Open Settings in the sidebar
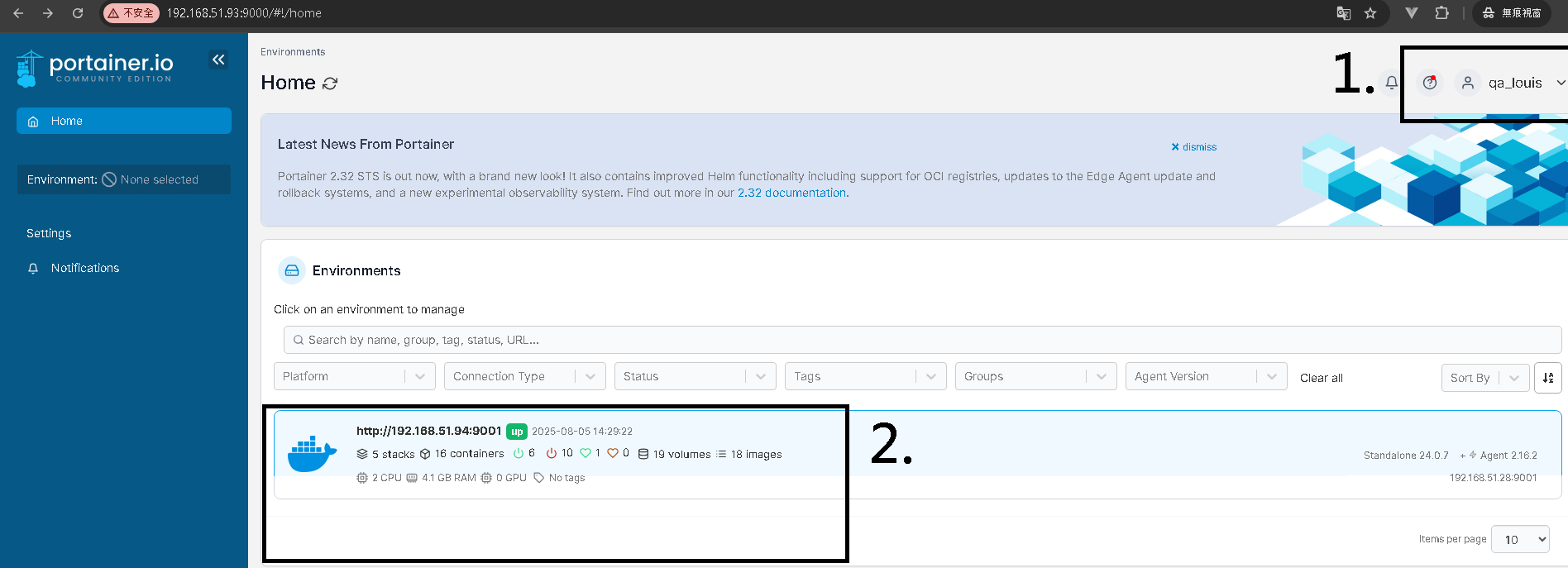This screenshot has width=1568, height=568. pyautogui.click(x=49, y=233)
